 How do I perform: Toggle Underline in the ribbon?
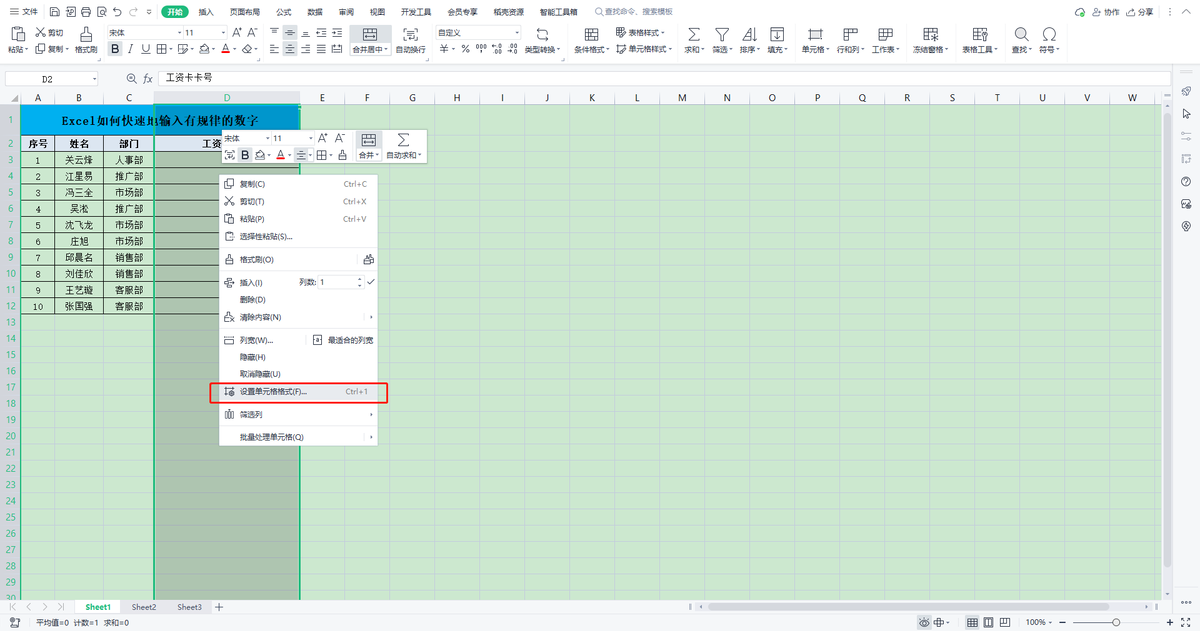click(x=146, y=49)
